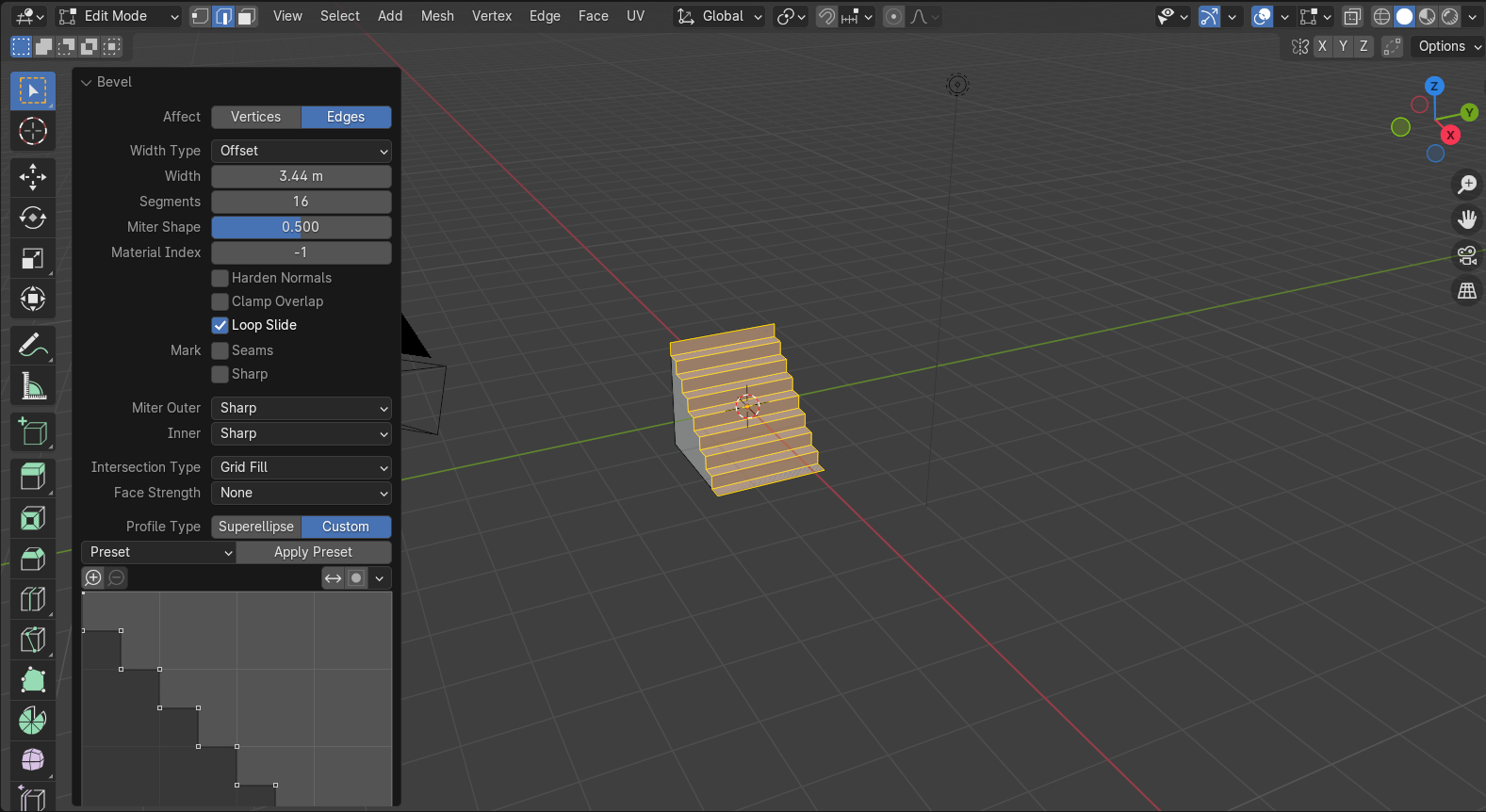Screen dimensions: 1486x812
Task: Check Mark Sharp option
Action: (220, 374)
